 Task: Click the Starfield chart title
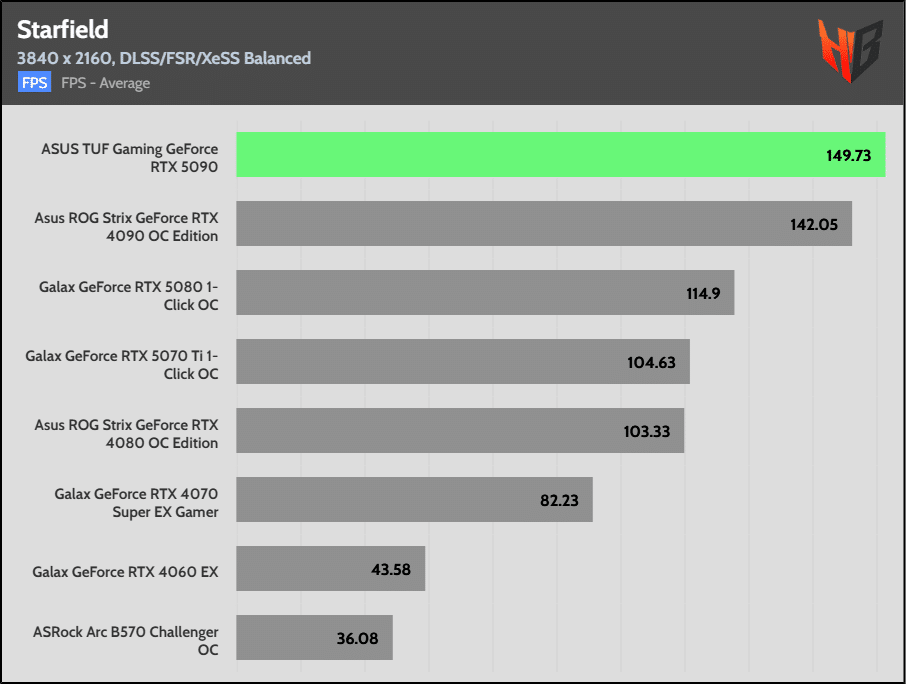(x=62, y=29)
